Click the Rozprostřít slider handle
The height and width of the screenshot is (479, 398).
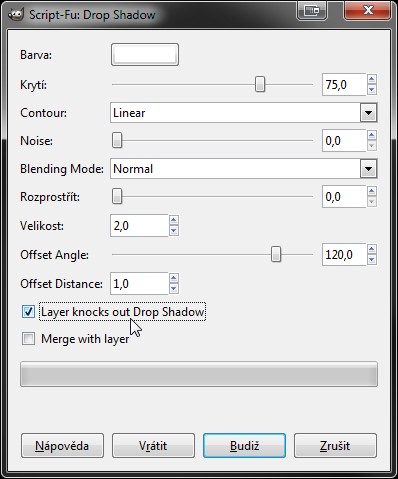click(x=117, y=196)
